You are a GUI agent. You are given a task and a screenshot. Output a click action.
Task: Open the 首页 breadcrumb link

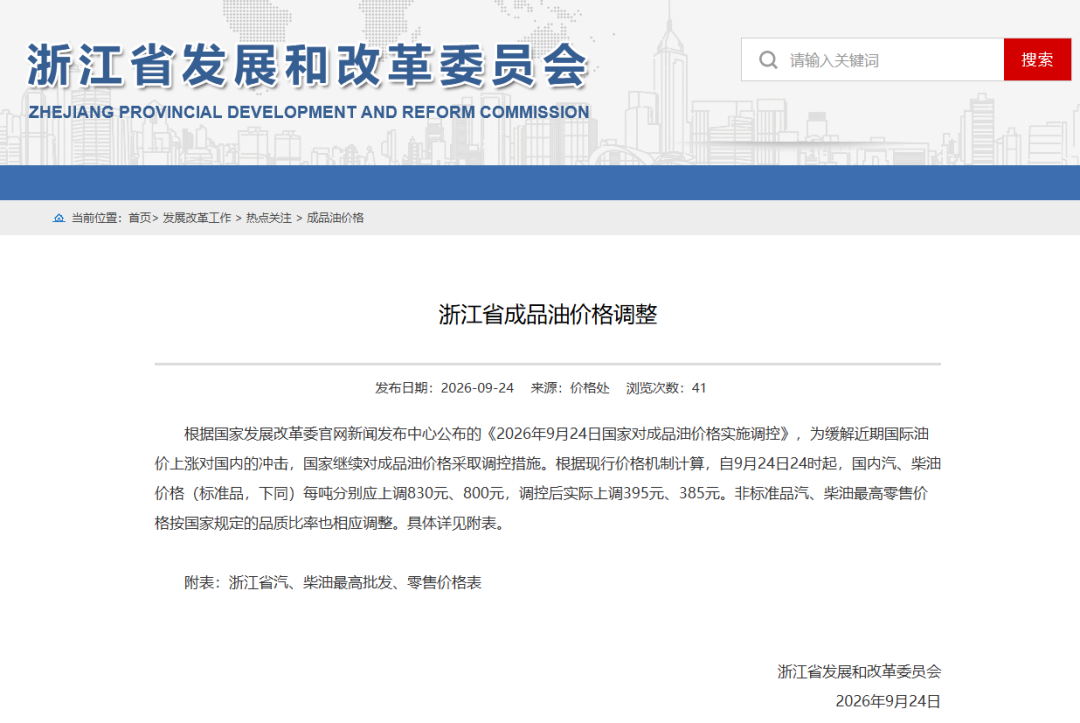pyautogui.click(x=140, y=218)
